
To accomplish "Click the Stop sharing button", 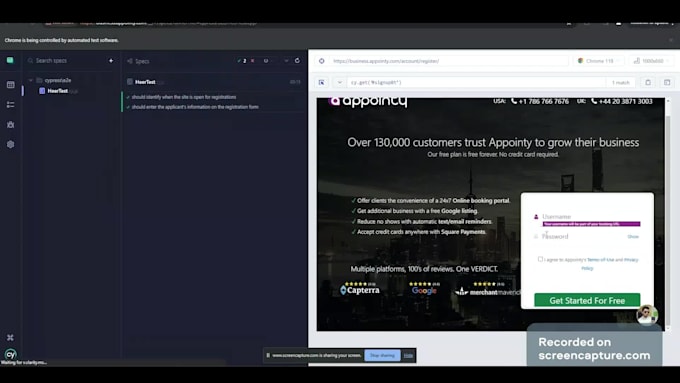I will (382, 355).
